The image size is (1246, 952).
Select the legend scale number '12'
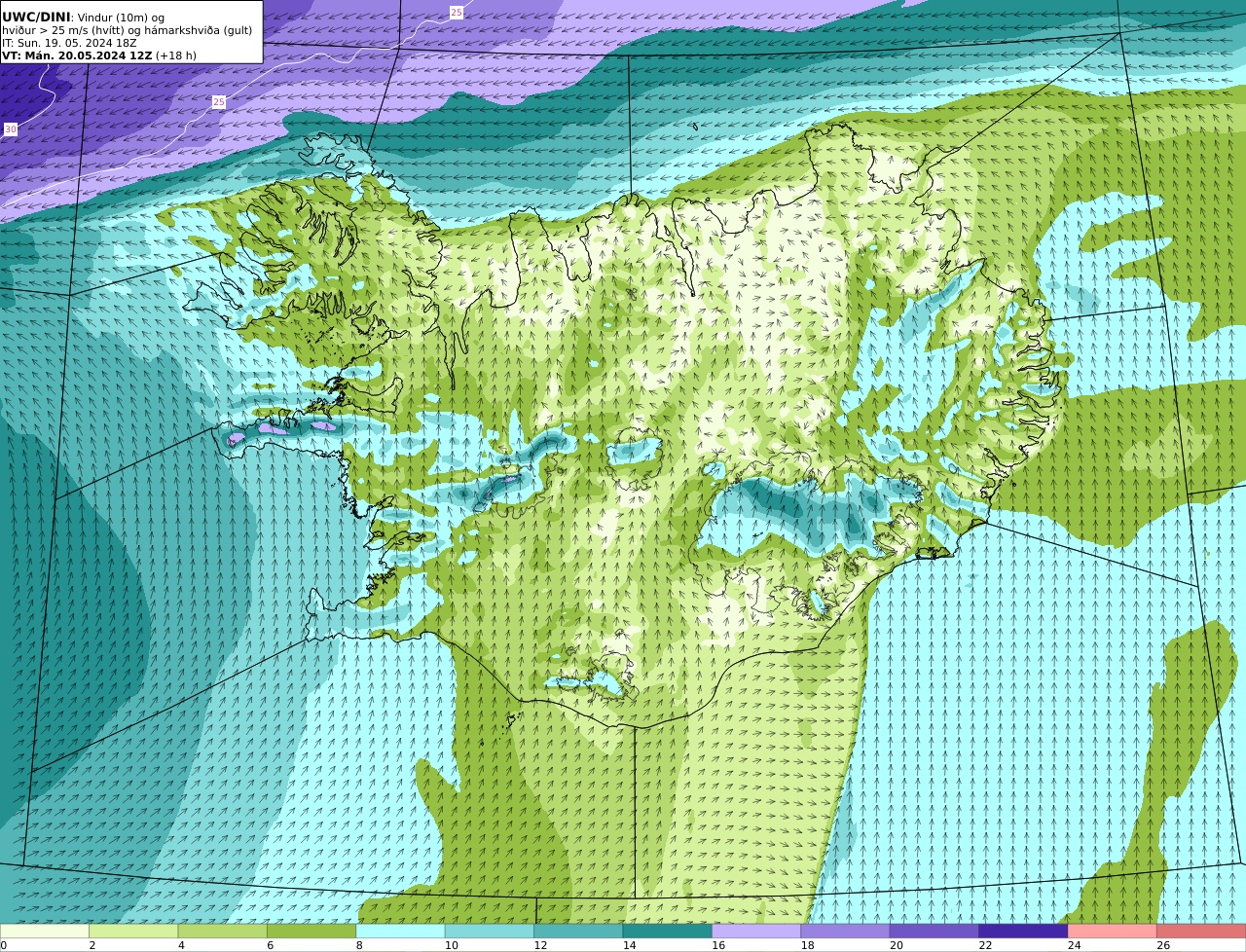click(x=540, y=945)
